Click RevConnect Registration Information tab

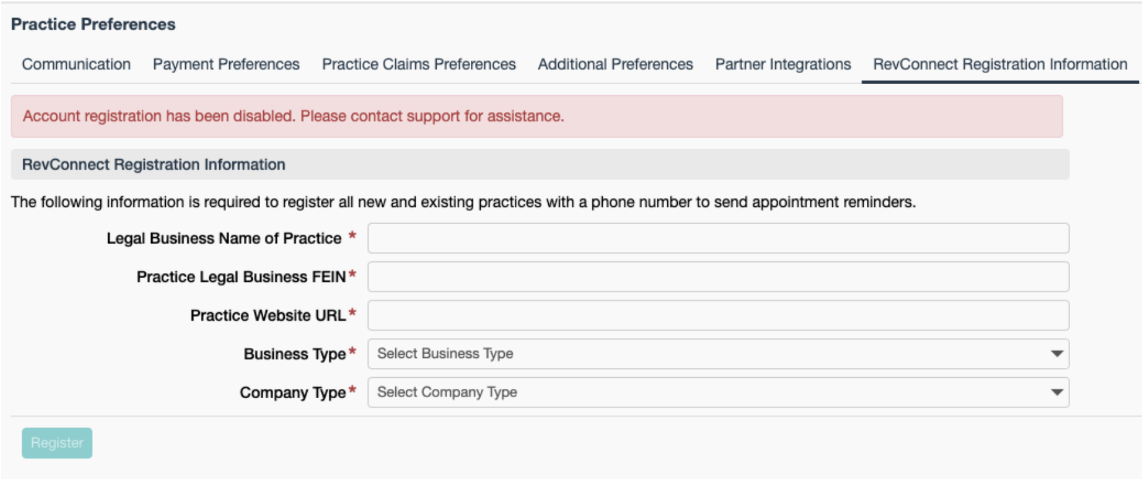point(1000,64)
